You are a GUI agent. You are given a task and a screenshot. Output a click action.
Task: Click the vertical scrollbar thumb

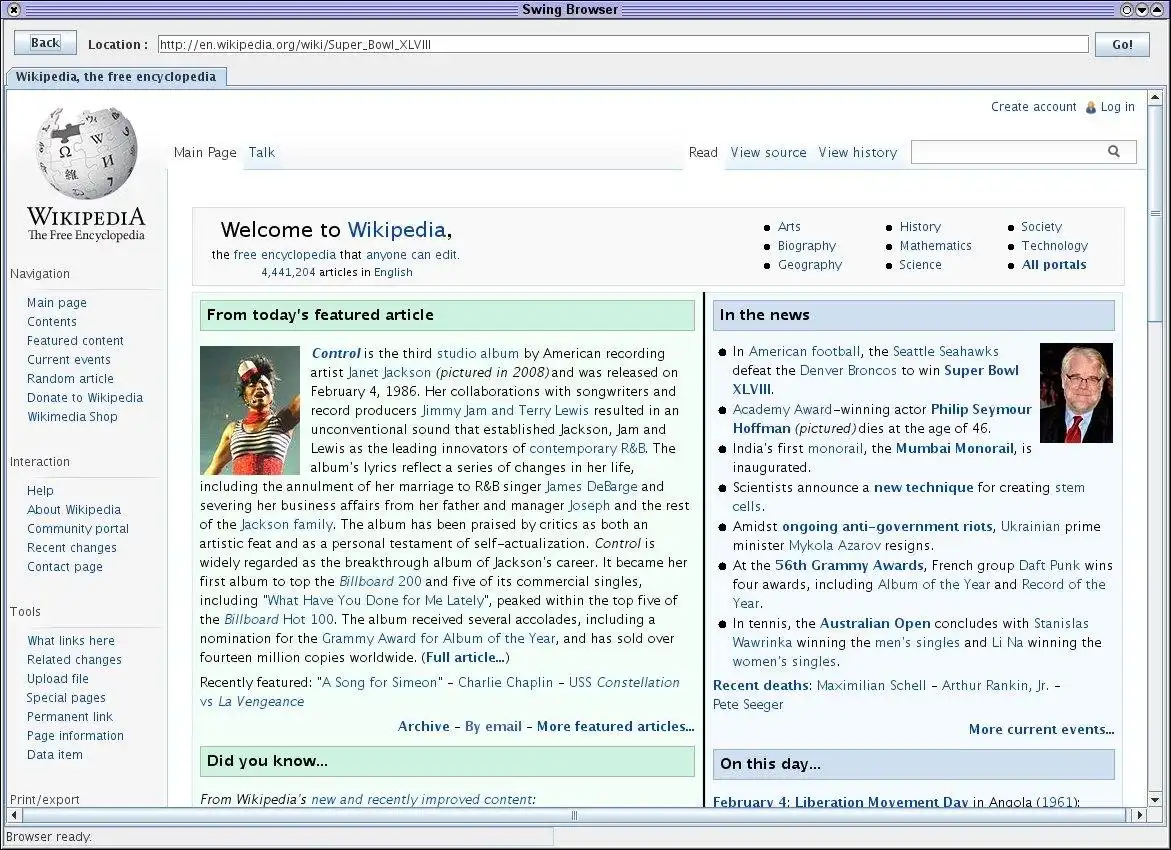(x=1155, y=214)
